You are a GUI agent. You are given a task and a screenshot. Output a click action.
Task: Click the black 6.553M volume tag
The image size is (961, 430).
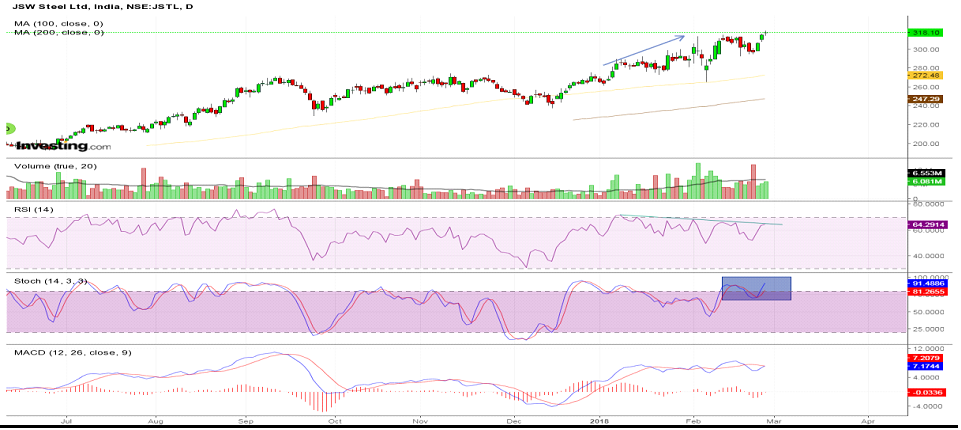925,174
